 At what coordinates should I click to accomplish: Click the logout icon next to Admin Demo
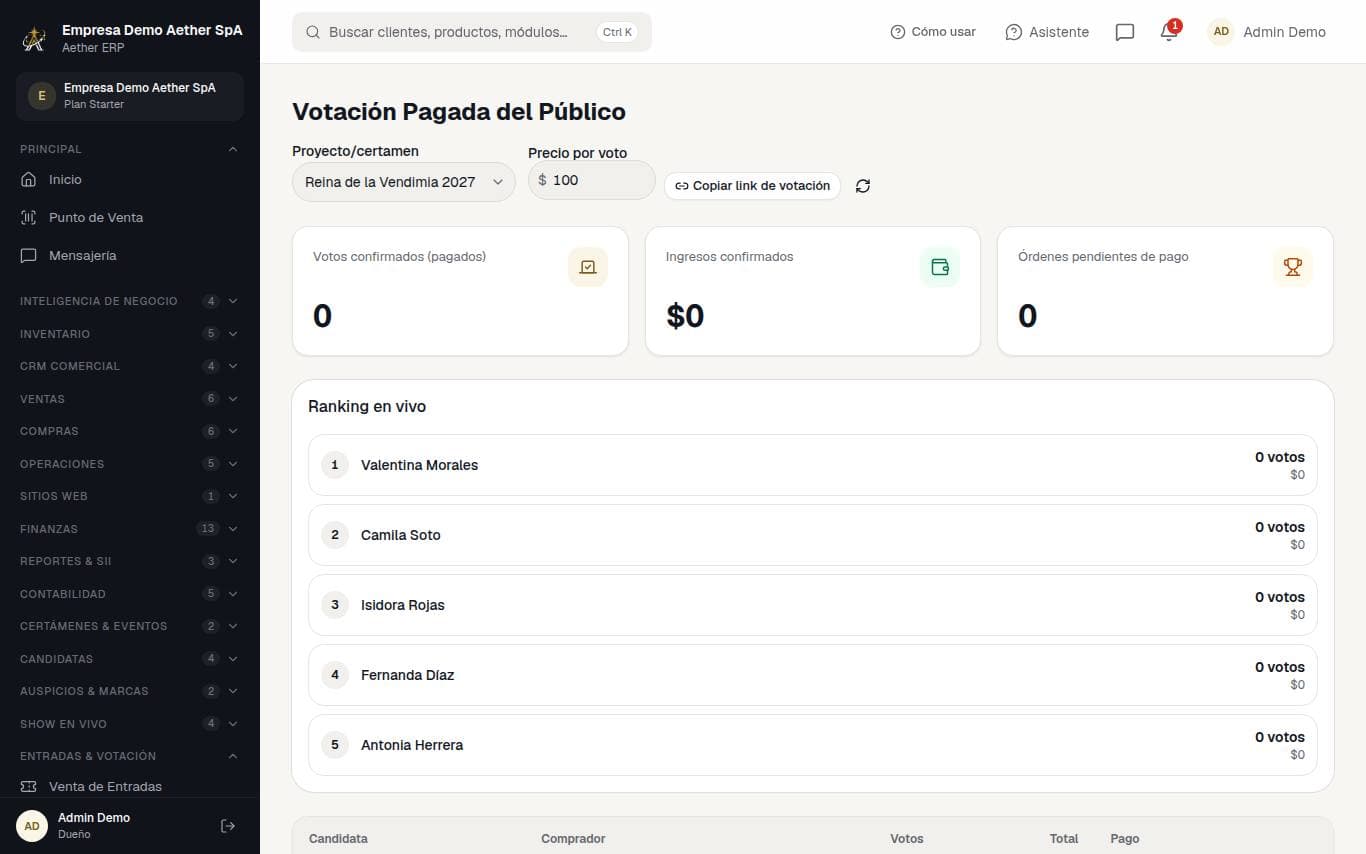(x=228, y=826)
